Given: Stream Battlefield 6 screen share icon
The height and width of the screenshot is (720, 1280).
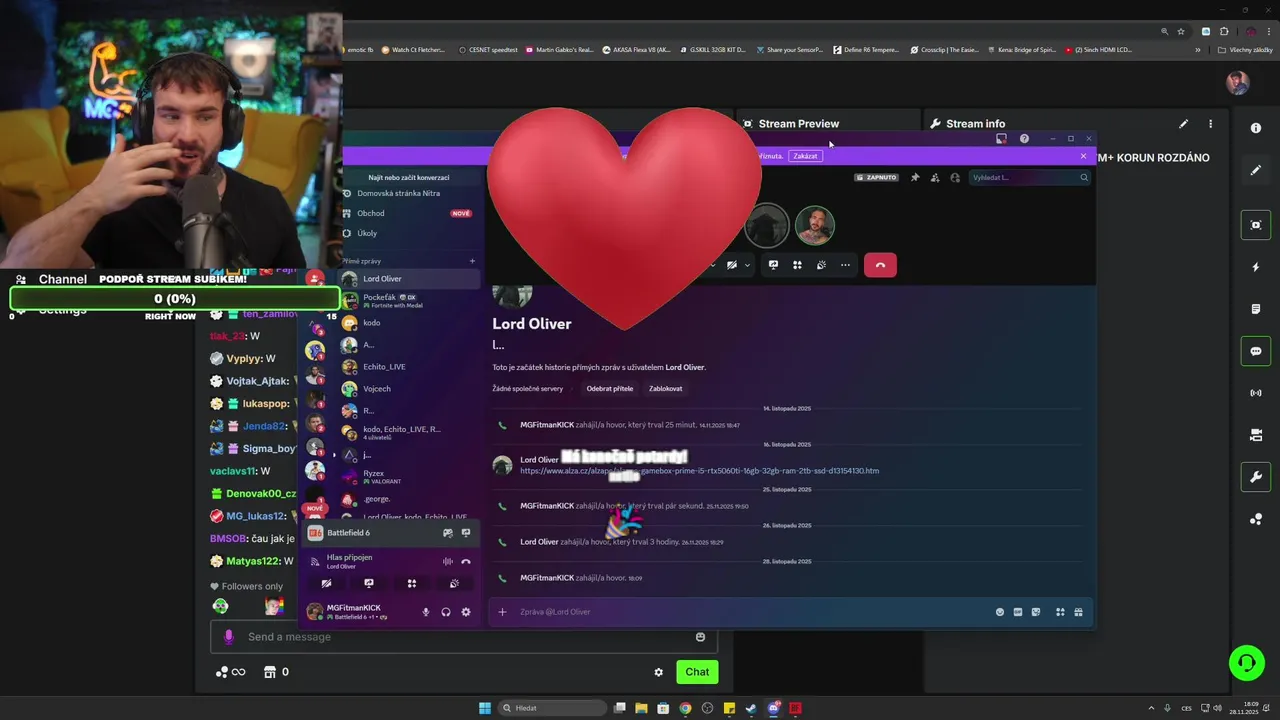Looking at the screenshot, I should [x=466, y=533].
